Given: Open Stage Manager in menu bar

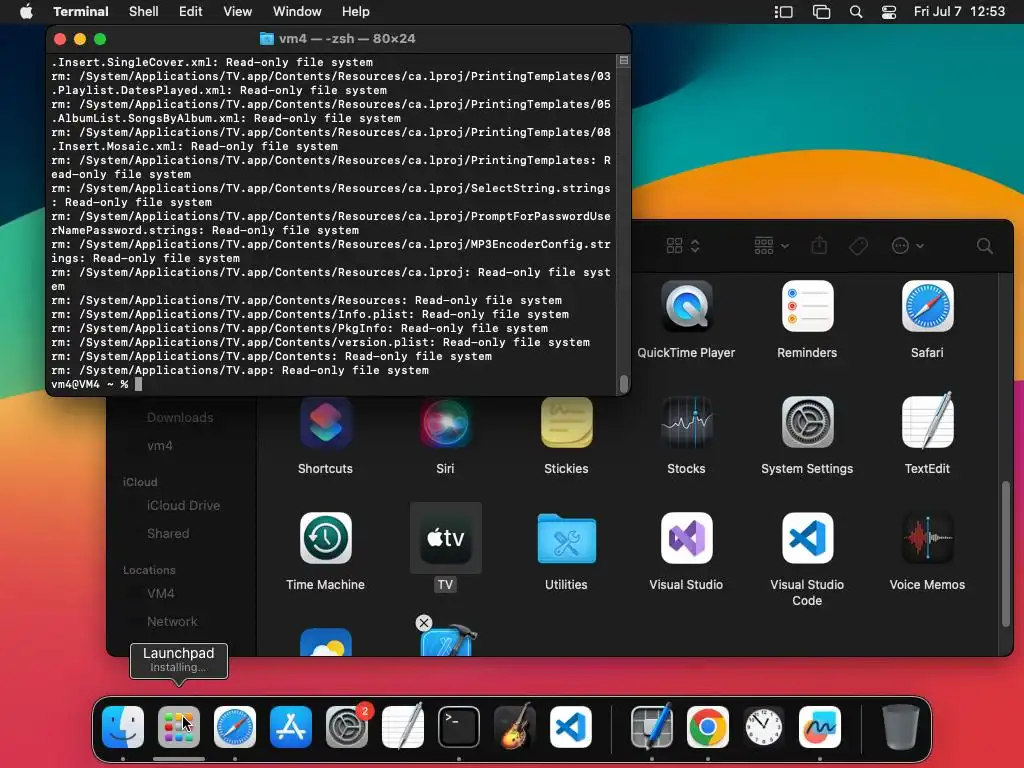Looking at the screenshot, I should (784, 11).
